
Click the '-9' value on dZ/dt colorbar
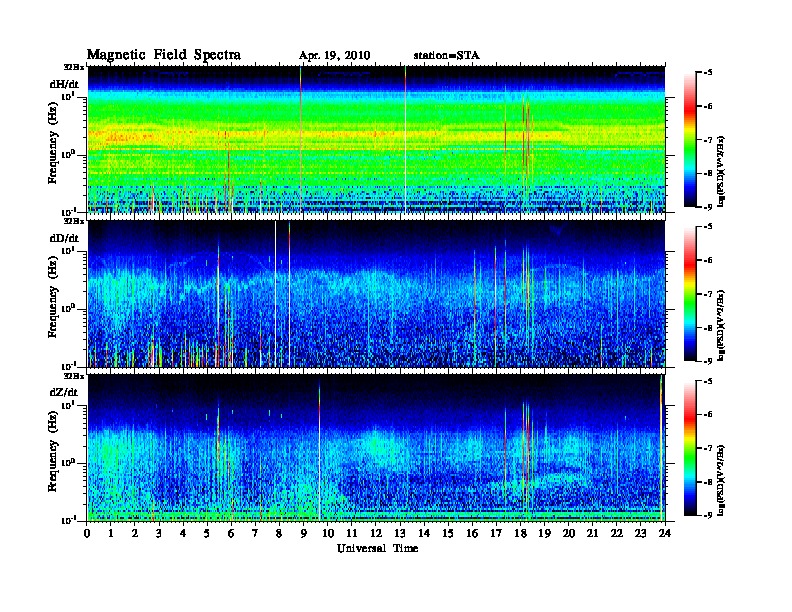pos(708,515)
